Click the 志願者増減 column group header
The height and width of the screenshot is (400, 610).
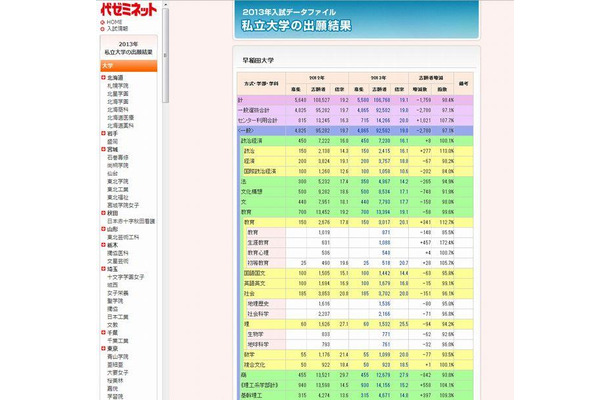point(431,78)
